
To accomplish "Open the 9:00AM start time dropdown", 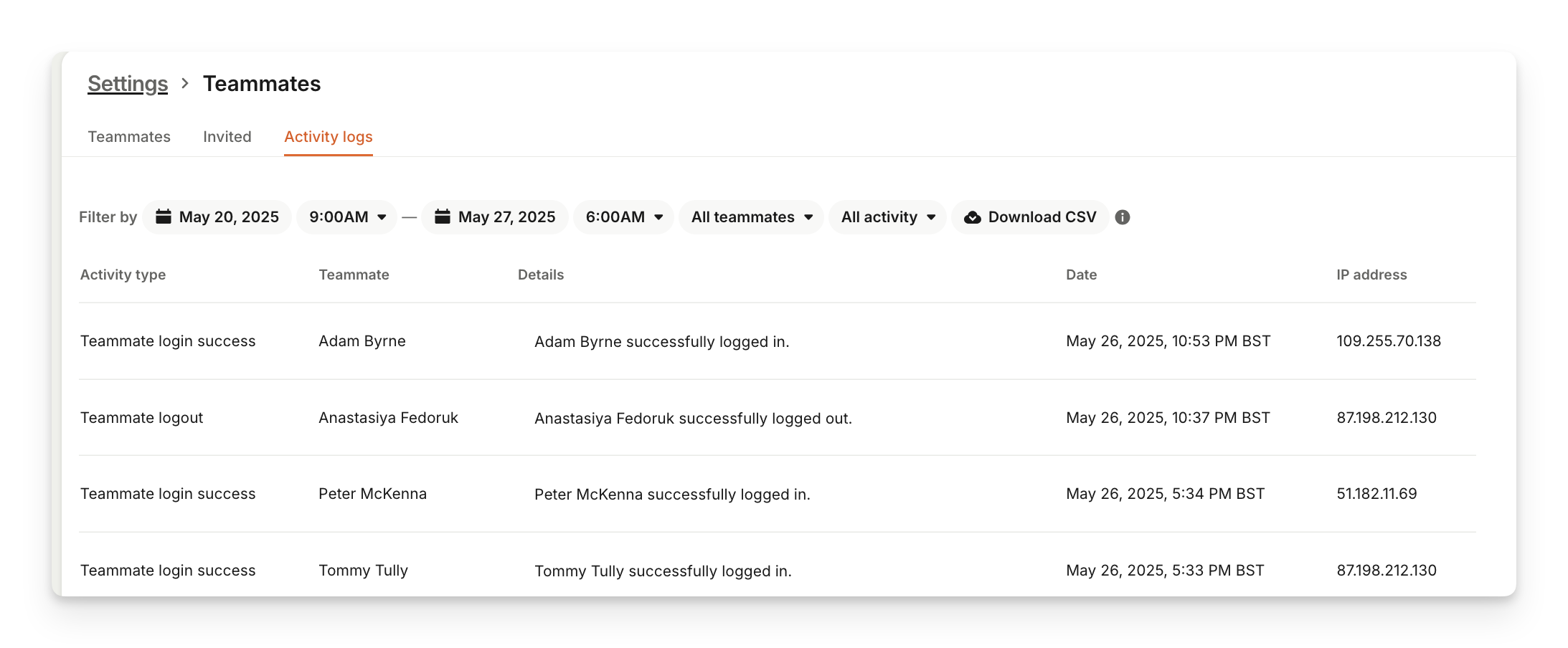I will (347, 217).
